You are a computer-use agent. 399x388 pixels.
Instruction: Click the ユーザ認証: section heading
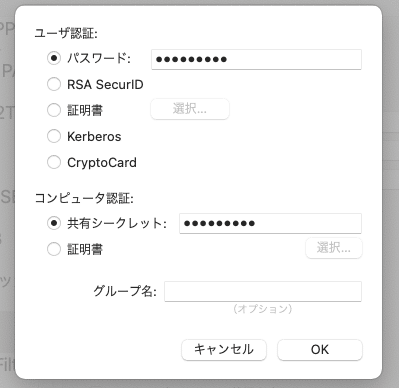(x=66, y=33)
